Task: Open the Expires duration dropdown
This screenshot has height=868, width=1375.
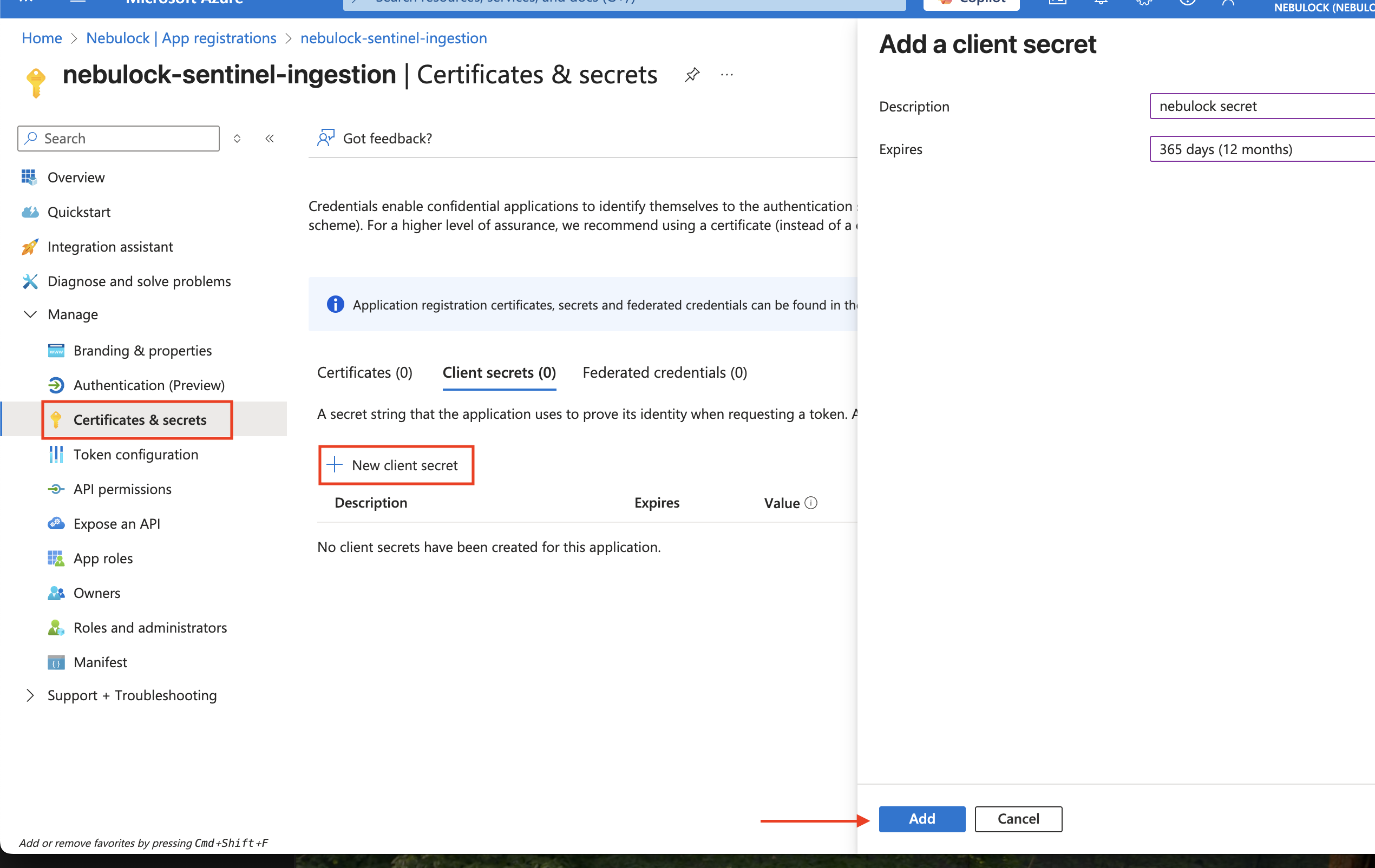Action: coord(1261,149)
